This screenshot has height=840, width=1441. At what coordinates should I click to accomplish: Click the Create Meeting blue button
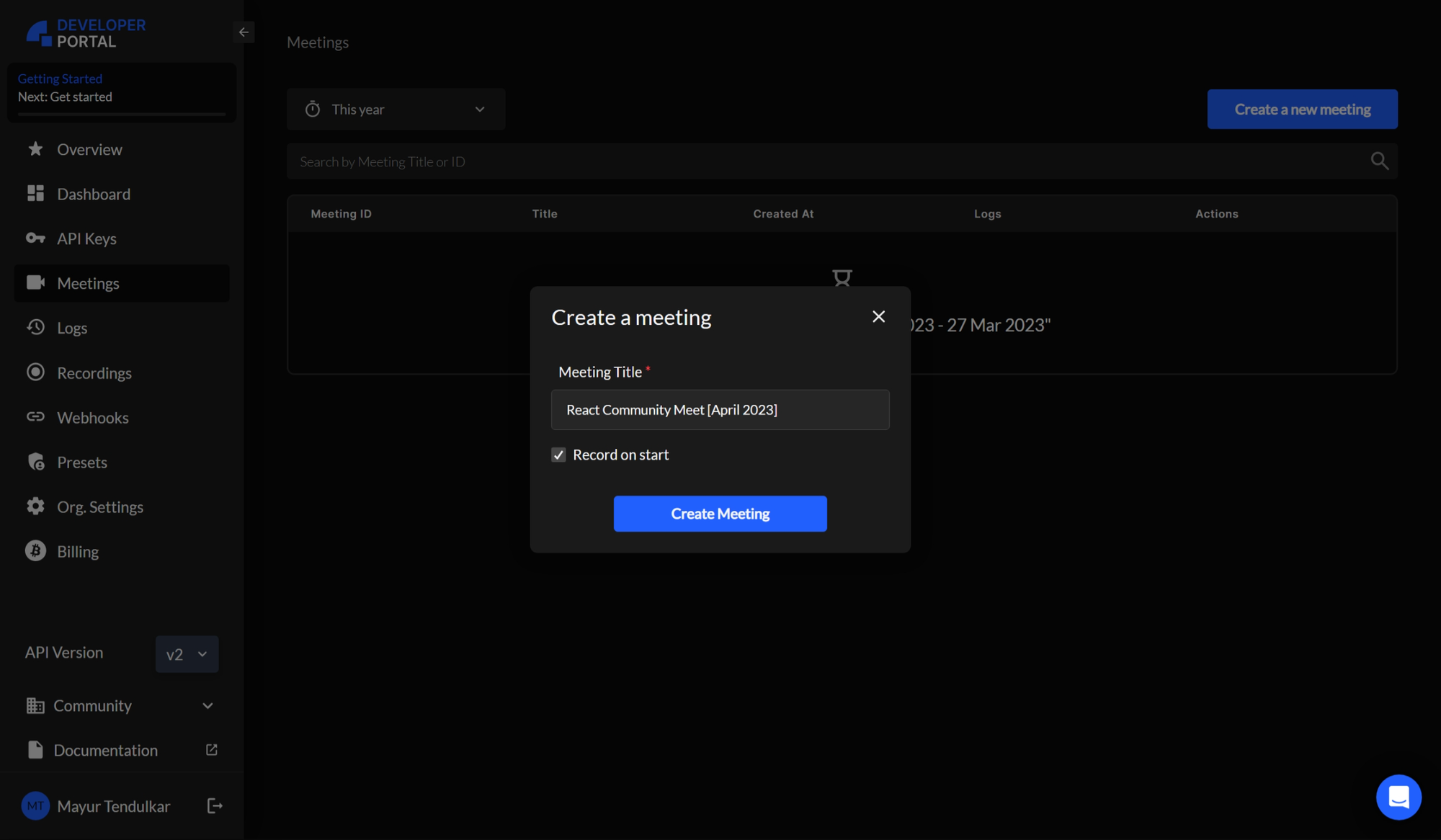pos(720,513)
